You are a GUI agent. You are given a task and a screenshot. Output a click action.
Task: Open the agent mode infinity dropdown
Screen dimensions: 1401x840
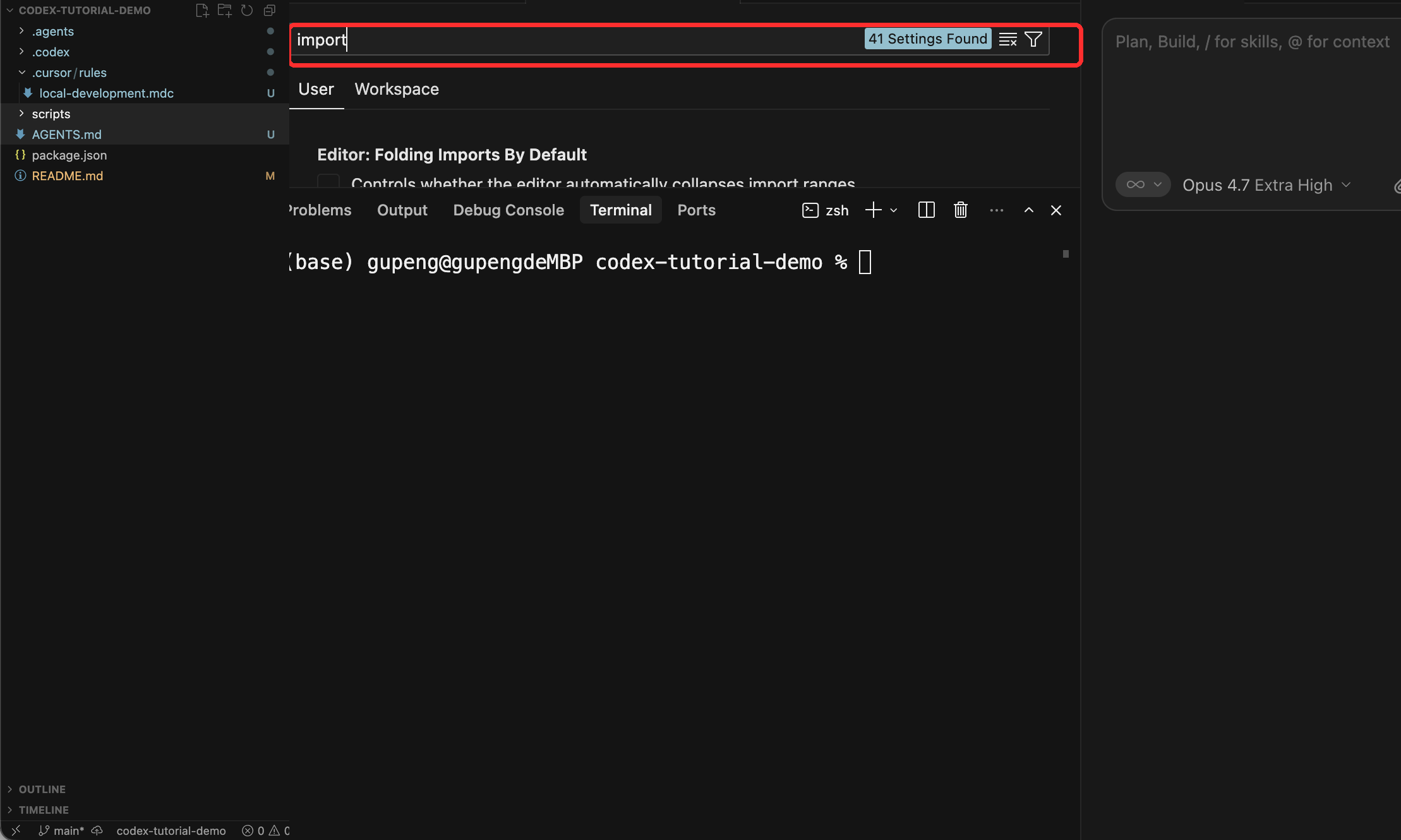tap(1143, 184)
